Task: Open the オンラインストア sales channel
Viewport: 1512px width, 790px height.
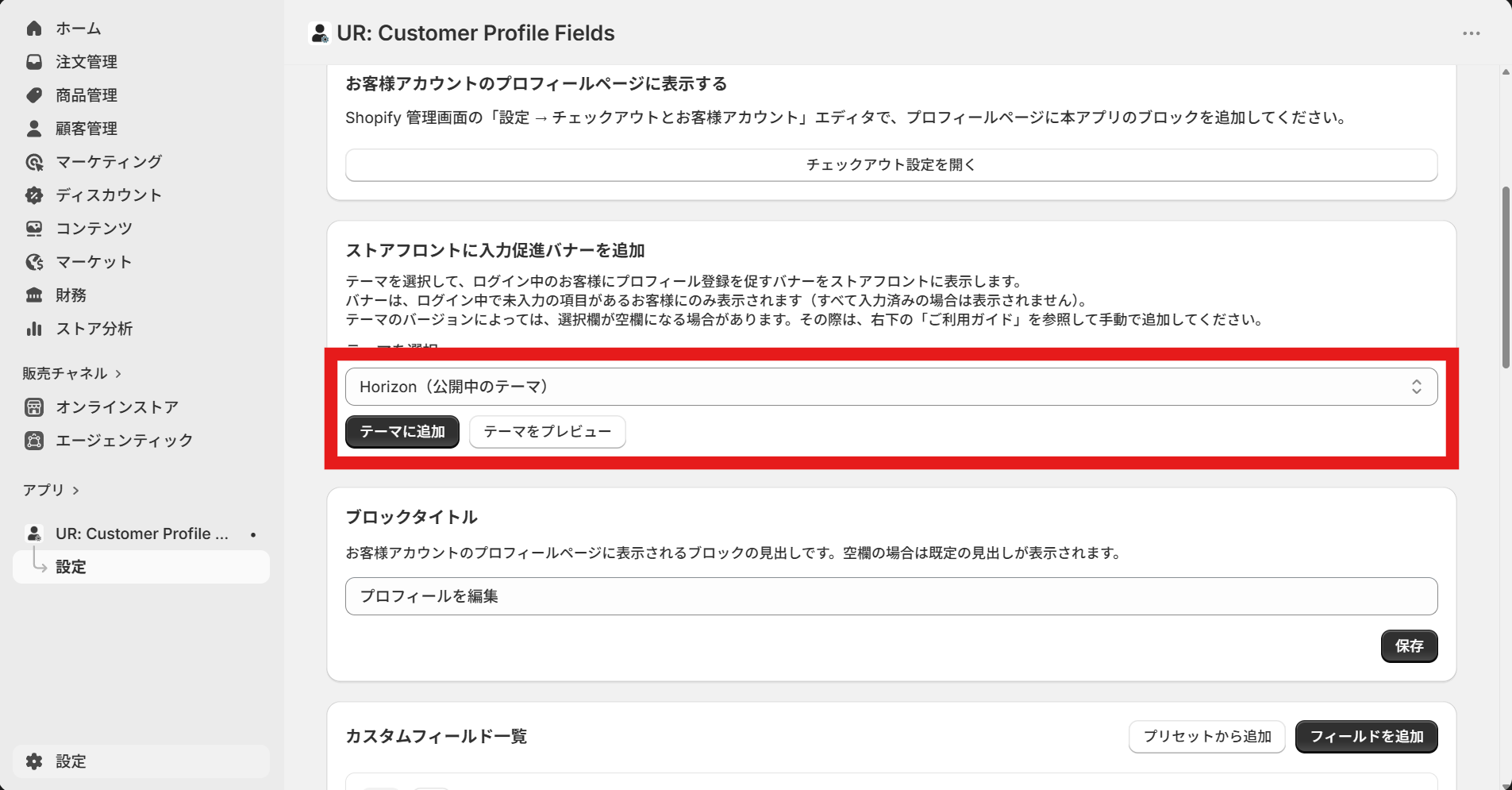Action: point(117,407)
